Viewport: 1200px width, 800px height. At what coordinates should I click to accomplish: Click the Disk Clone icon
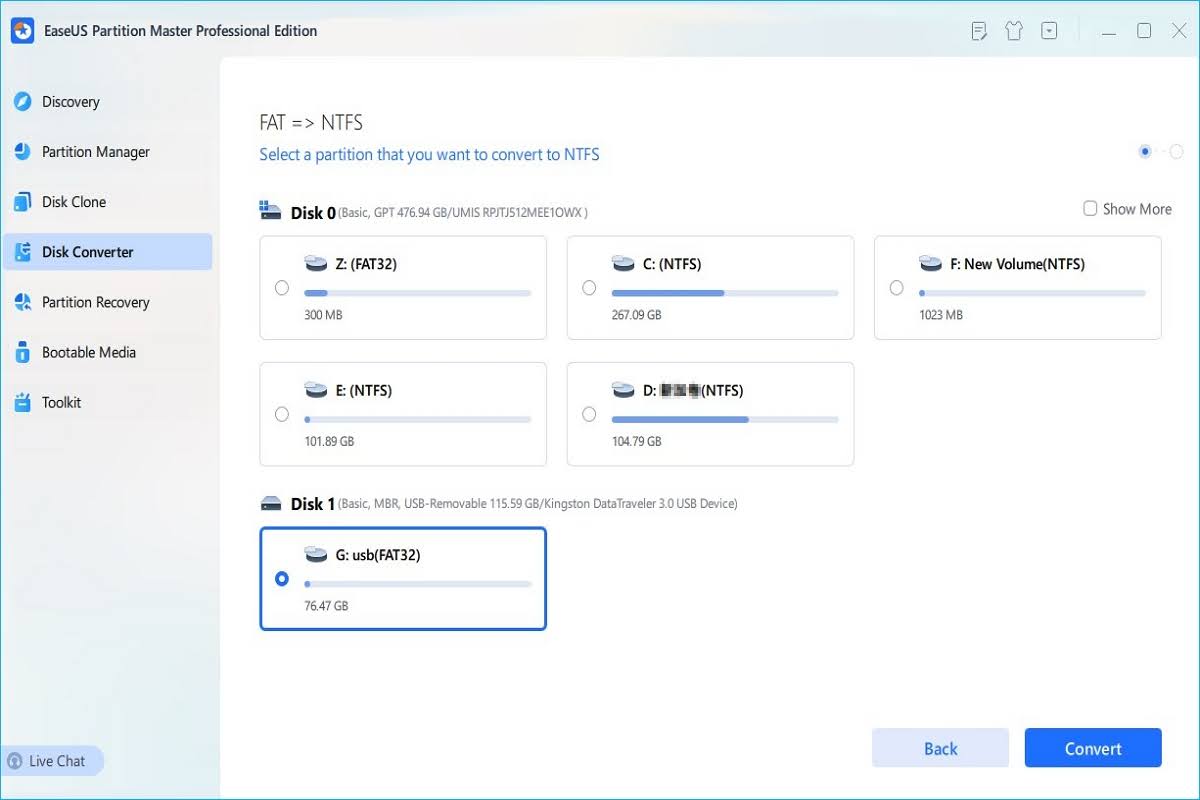(23, 202)
